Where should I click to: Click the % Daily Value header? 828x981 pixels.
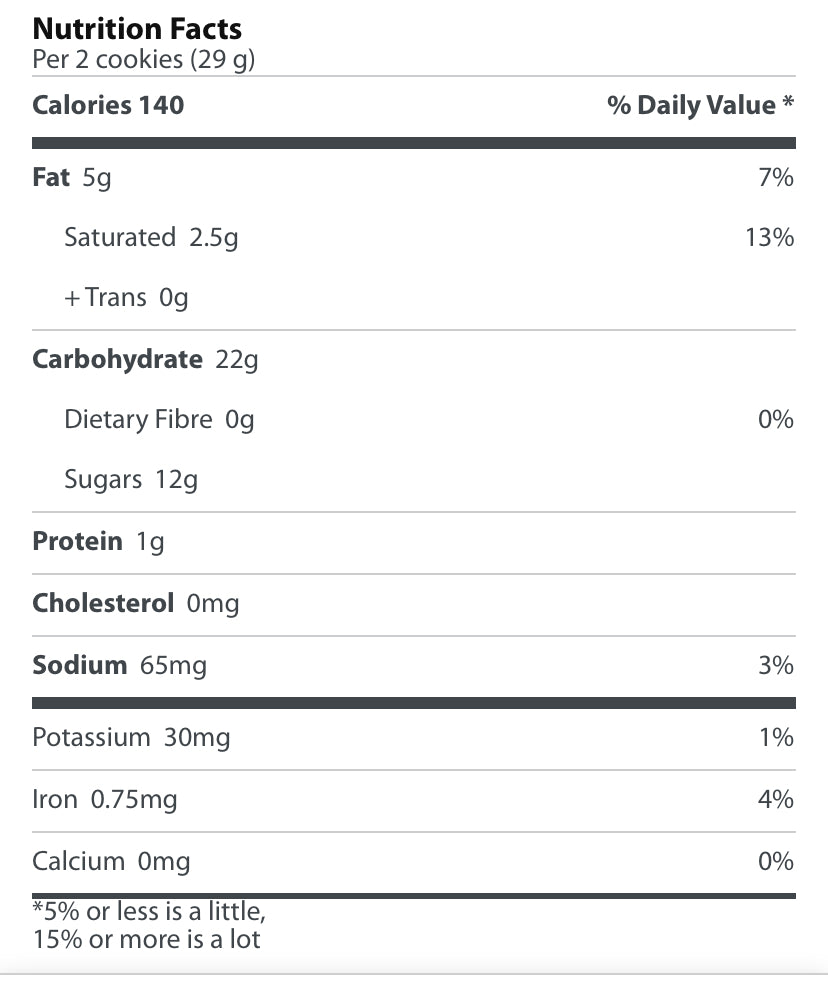coord(700,106)
